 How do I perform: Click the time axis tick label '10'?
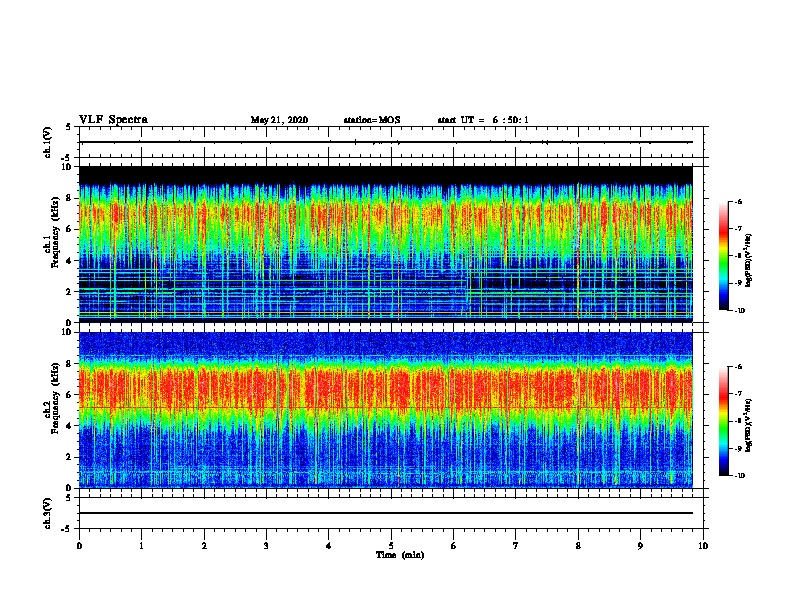[703, 546]
